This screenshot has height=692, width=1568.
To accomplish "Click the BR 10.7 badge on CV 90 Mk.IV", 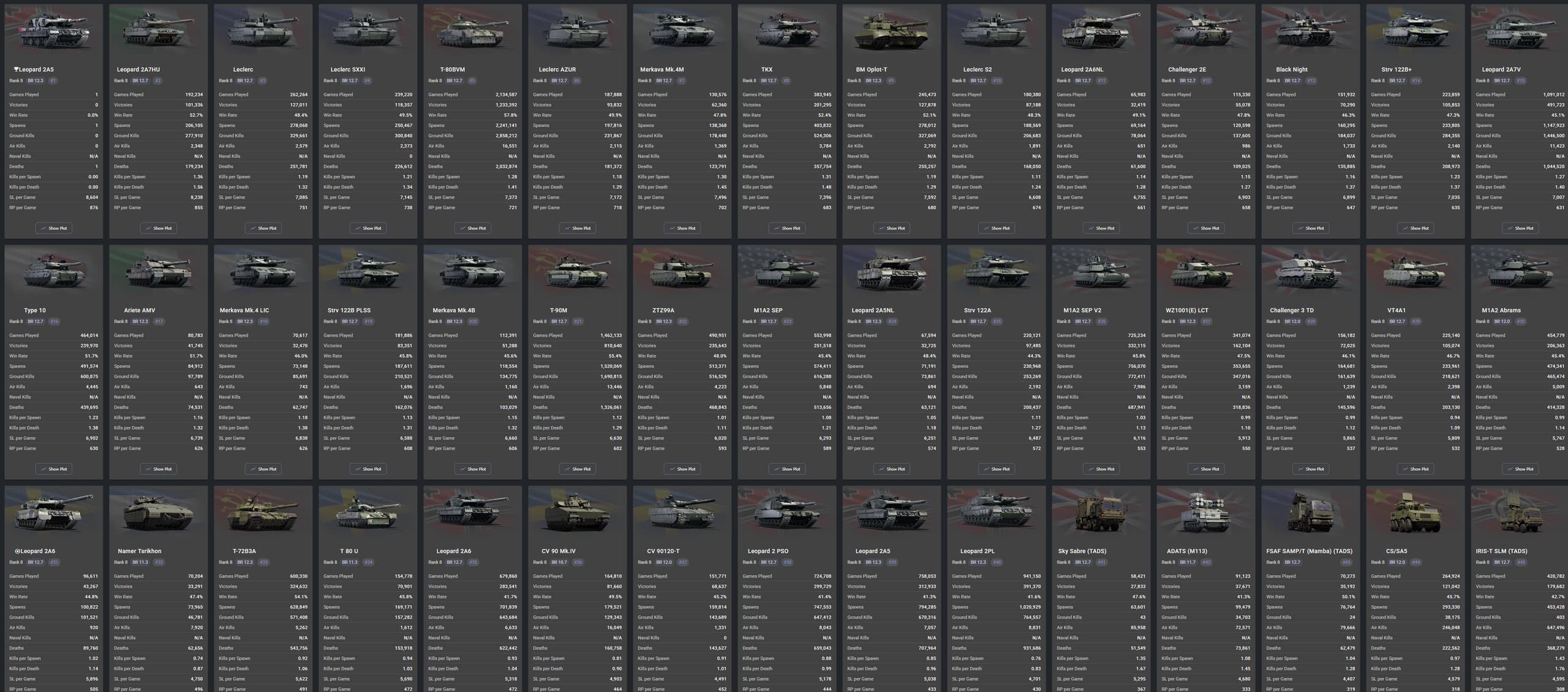I will [559, 562].
